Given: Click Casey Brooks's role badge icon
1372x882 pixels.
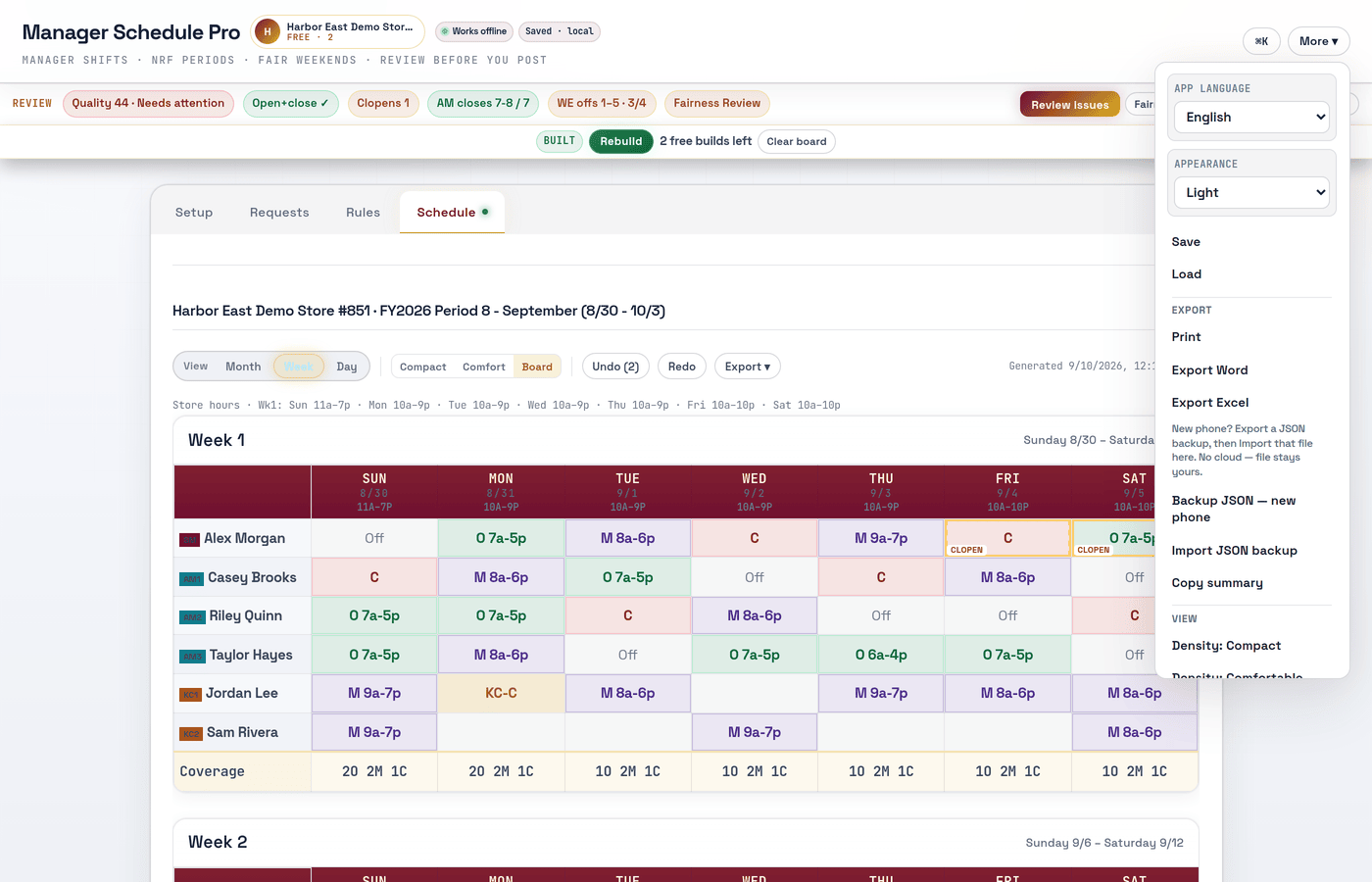Looking at the screenshot, I should click(x=192, y=579).
